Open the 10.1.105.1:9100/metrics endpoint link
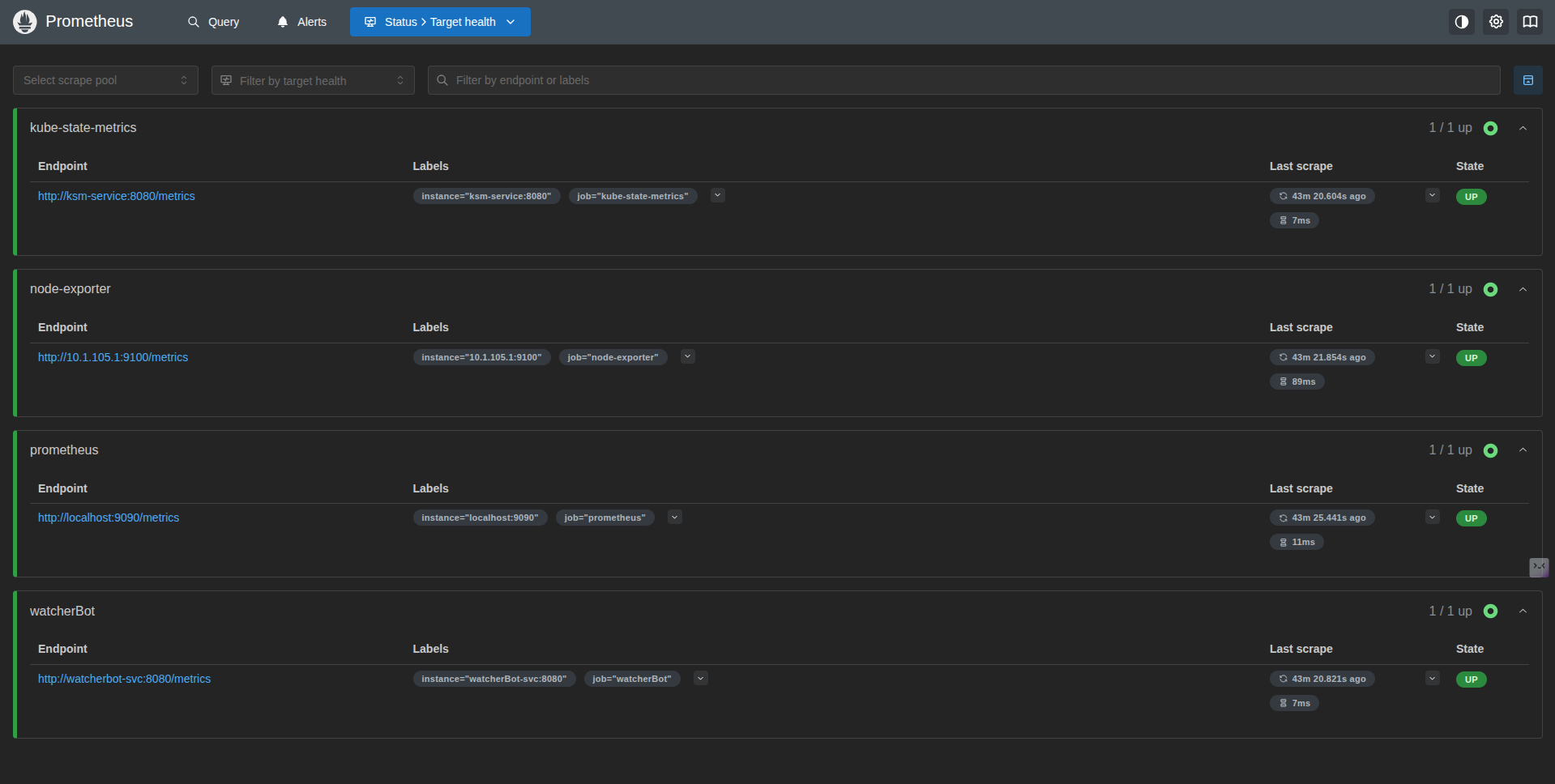 [113, 357]
